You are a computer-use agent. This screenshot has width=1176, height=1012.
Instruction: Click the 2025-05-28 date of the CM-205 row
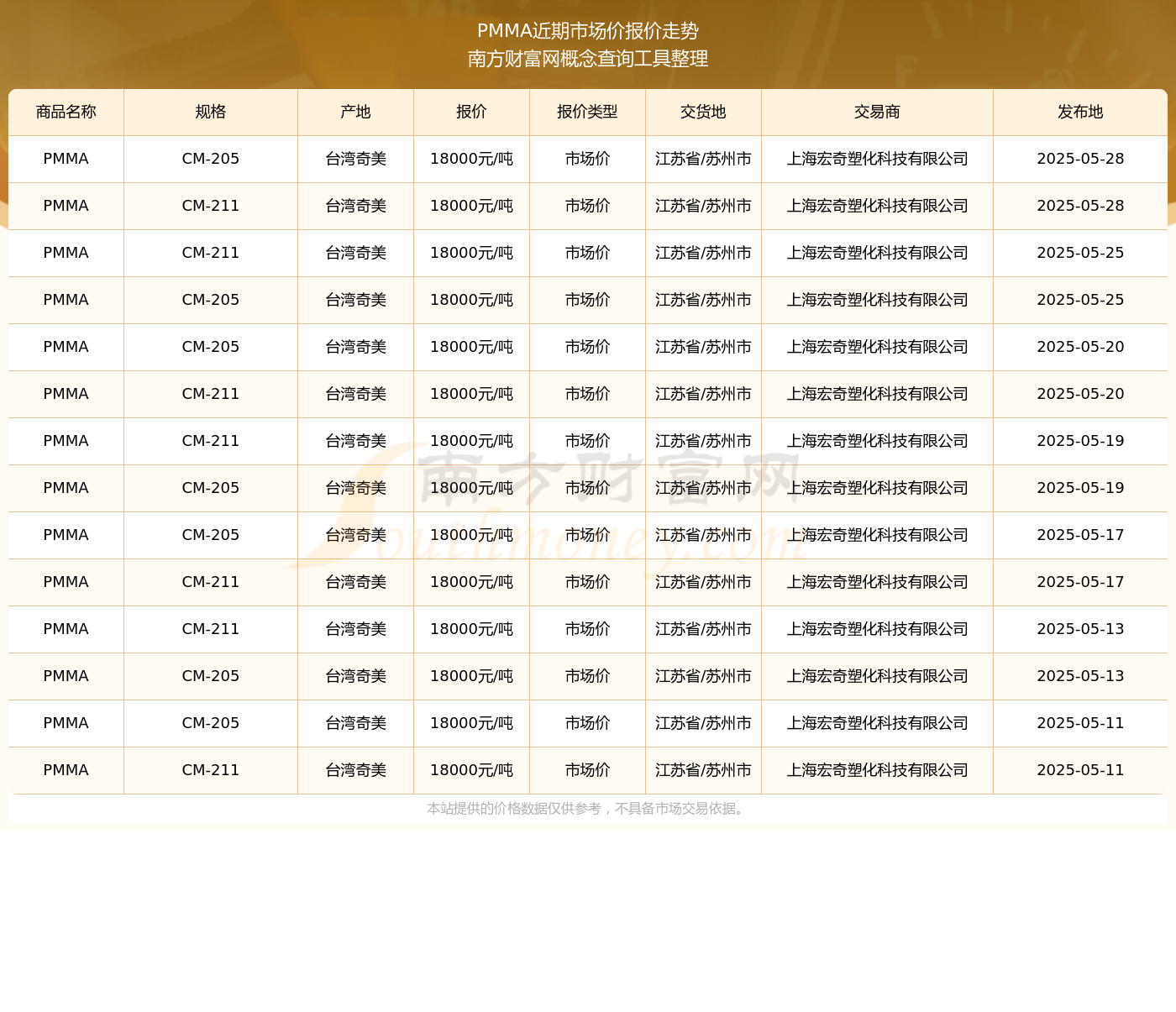pyautogui.click(x=1080, y=159)
